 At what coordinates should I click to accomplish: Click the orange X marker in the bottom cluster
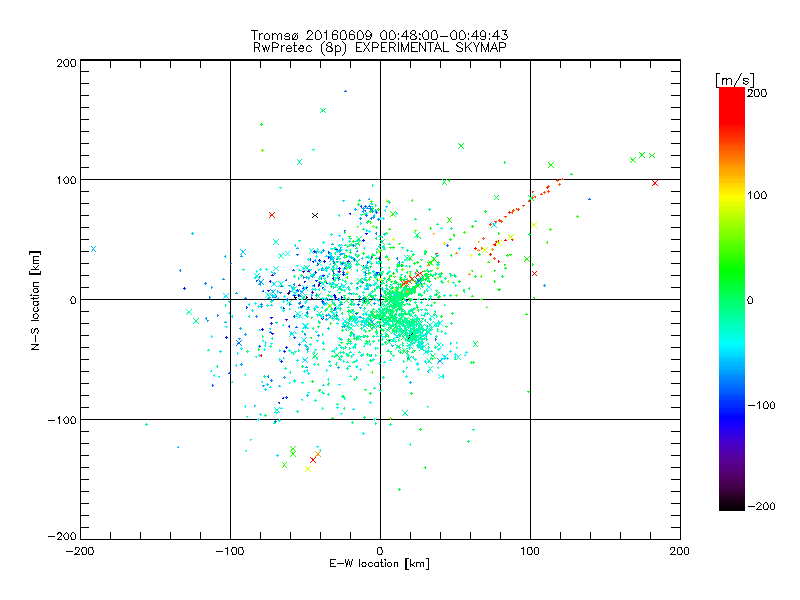(318, 454)
